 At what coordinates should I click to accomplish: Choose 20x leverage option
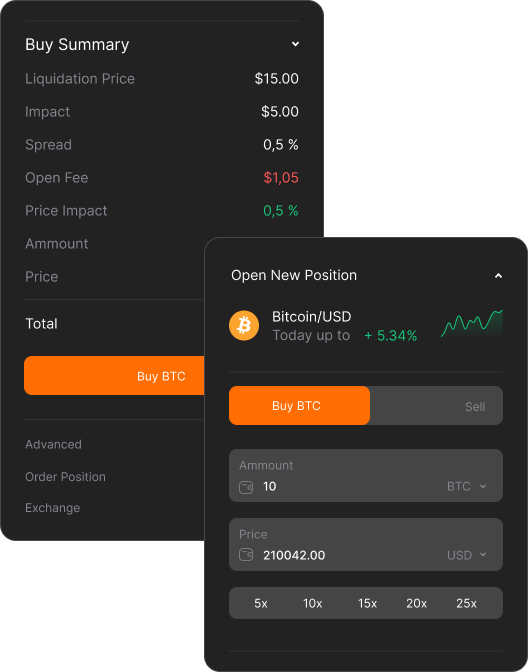[x=417, y=603]
